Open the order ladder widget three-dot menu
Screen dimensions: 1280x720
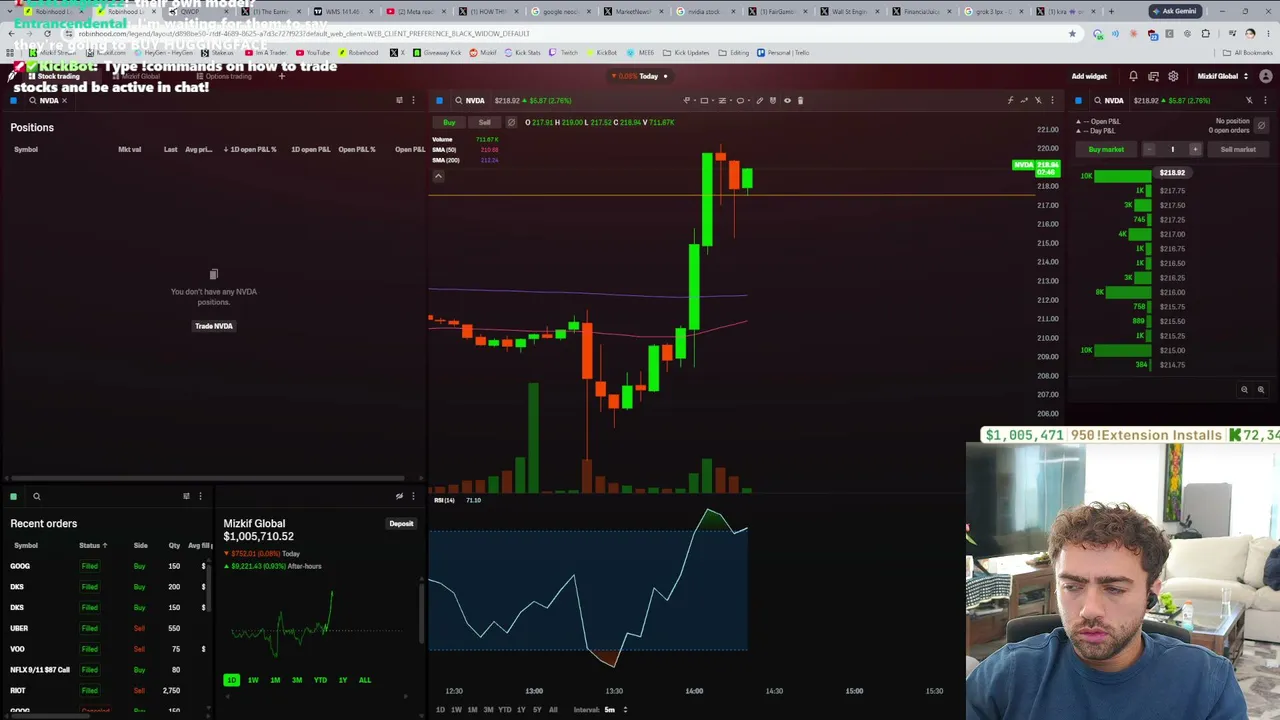click(x=1265, y=100)
